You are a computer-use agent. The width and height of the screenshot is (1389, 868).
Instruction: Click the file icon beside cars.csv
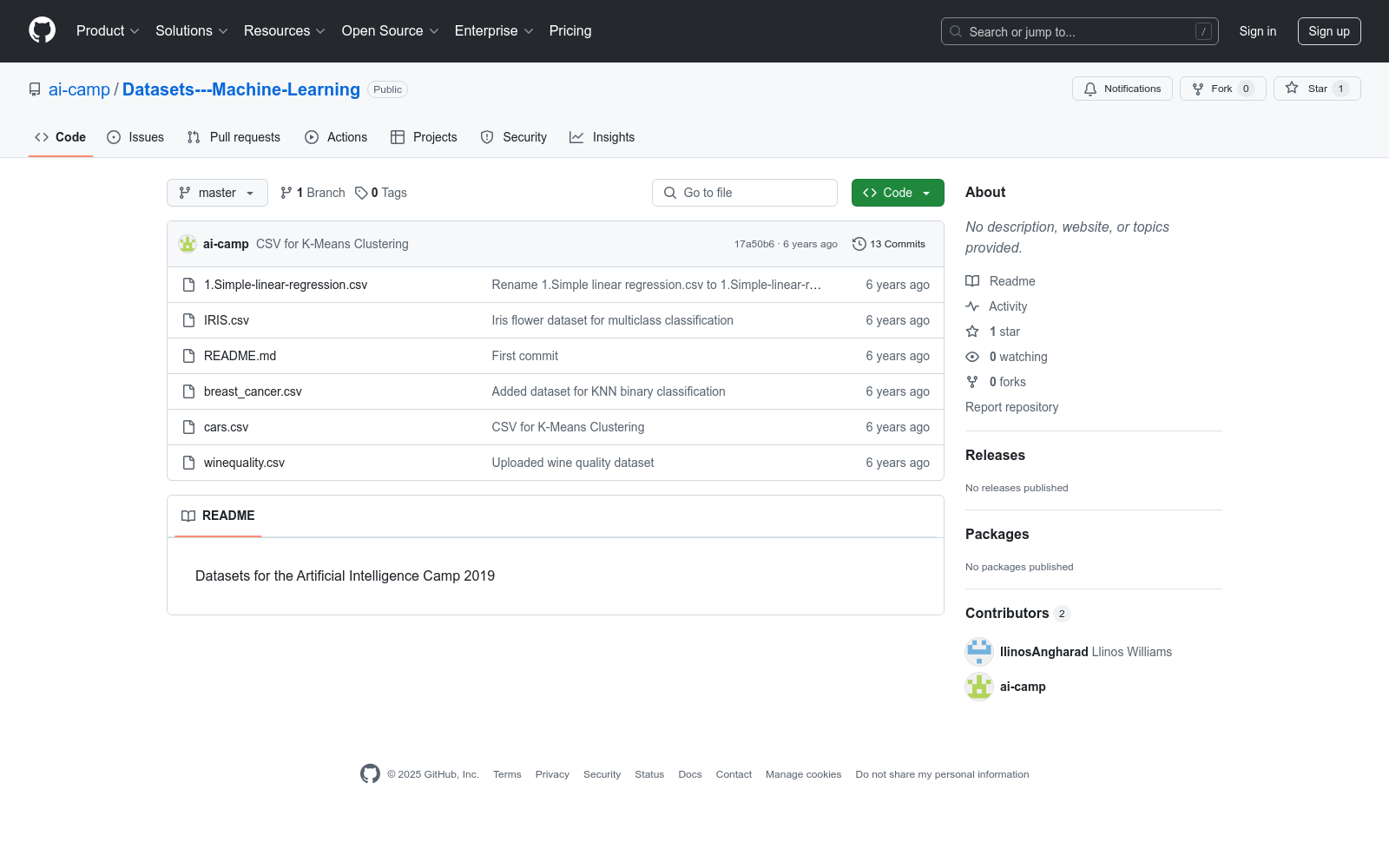pyautogui.click(x=188, y=427)
